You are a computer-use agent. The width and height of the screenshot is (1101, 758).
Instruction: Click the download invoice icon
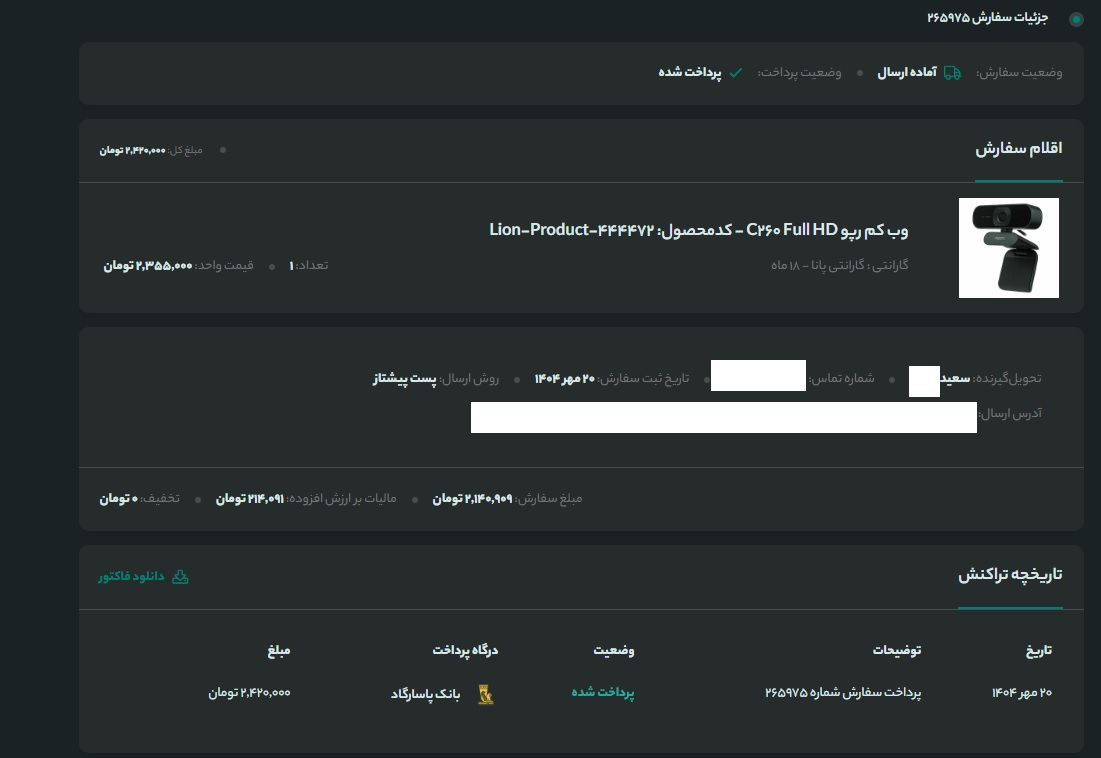180,577
